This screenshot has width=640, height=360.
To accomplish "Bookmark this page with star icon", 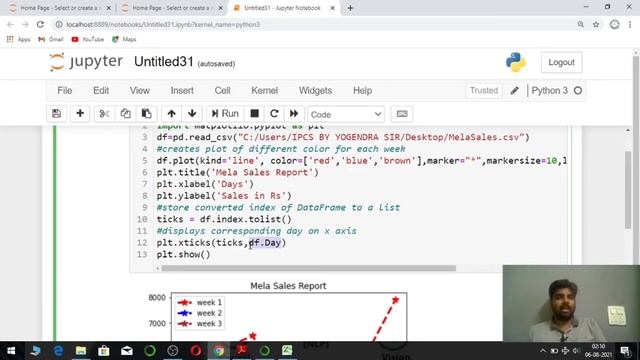I will tap(596, 24).
